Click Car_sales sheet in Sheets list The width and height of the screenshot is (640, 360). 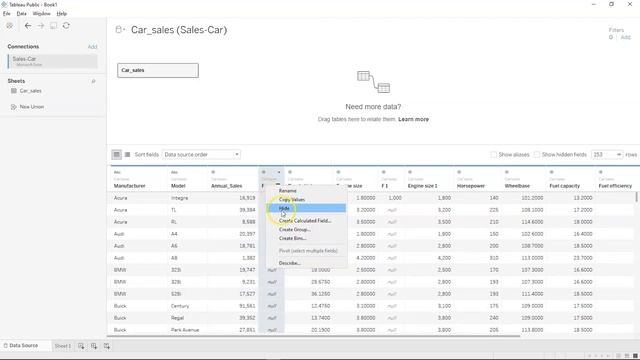[x=31, y=91]
